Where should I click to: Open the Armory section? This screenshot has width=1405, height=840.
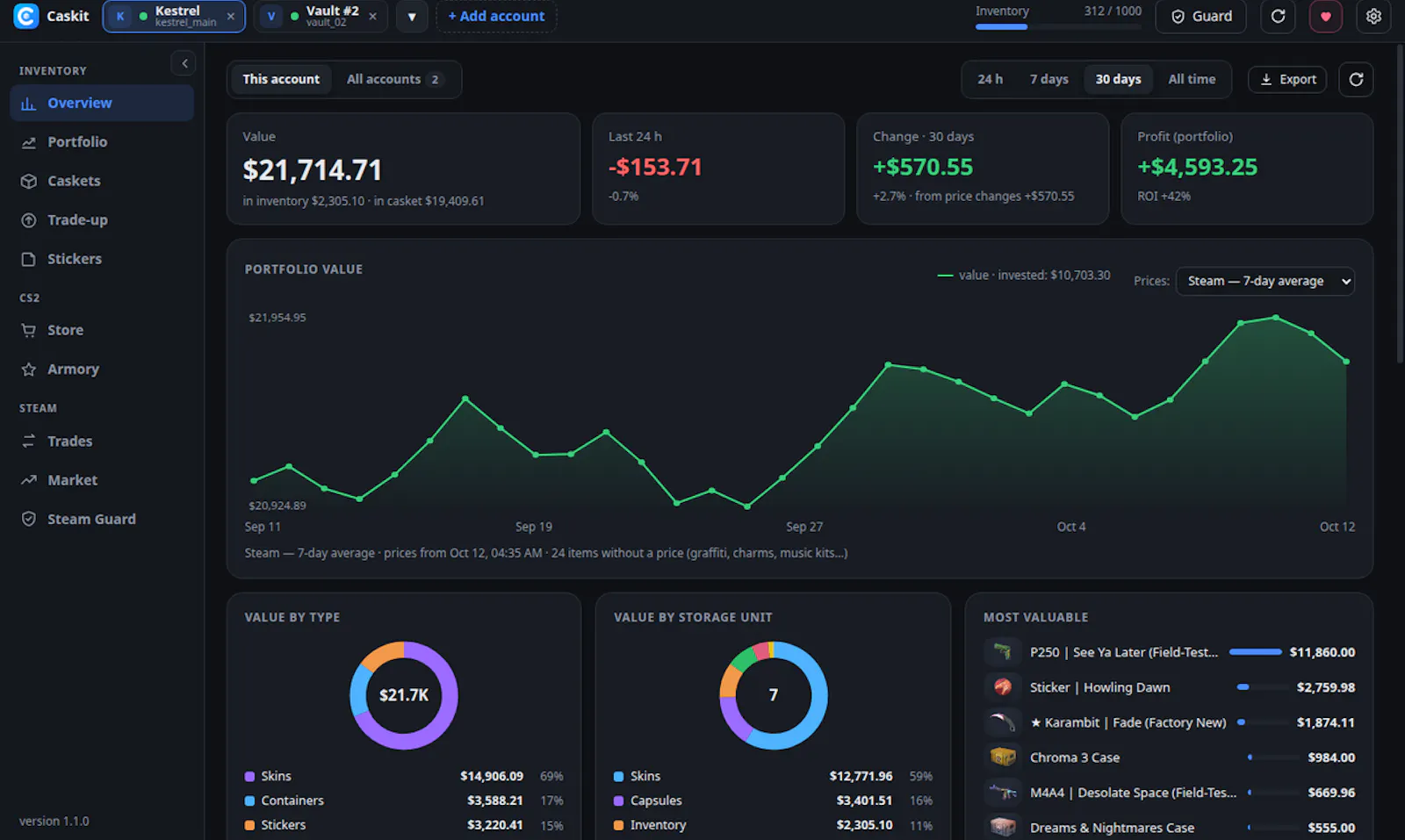tap(102, 370)
